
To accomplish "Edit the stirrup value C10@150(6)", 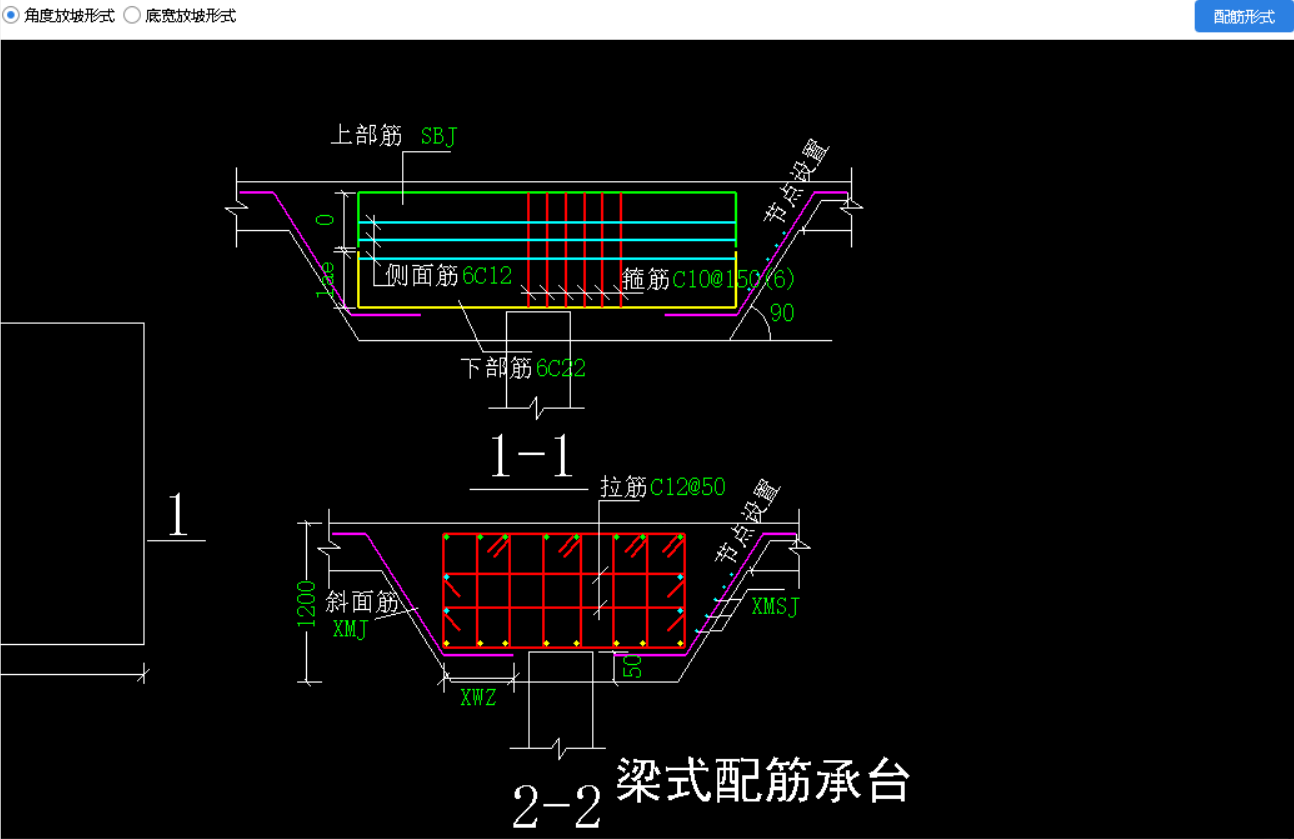I will 734,279.
